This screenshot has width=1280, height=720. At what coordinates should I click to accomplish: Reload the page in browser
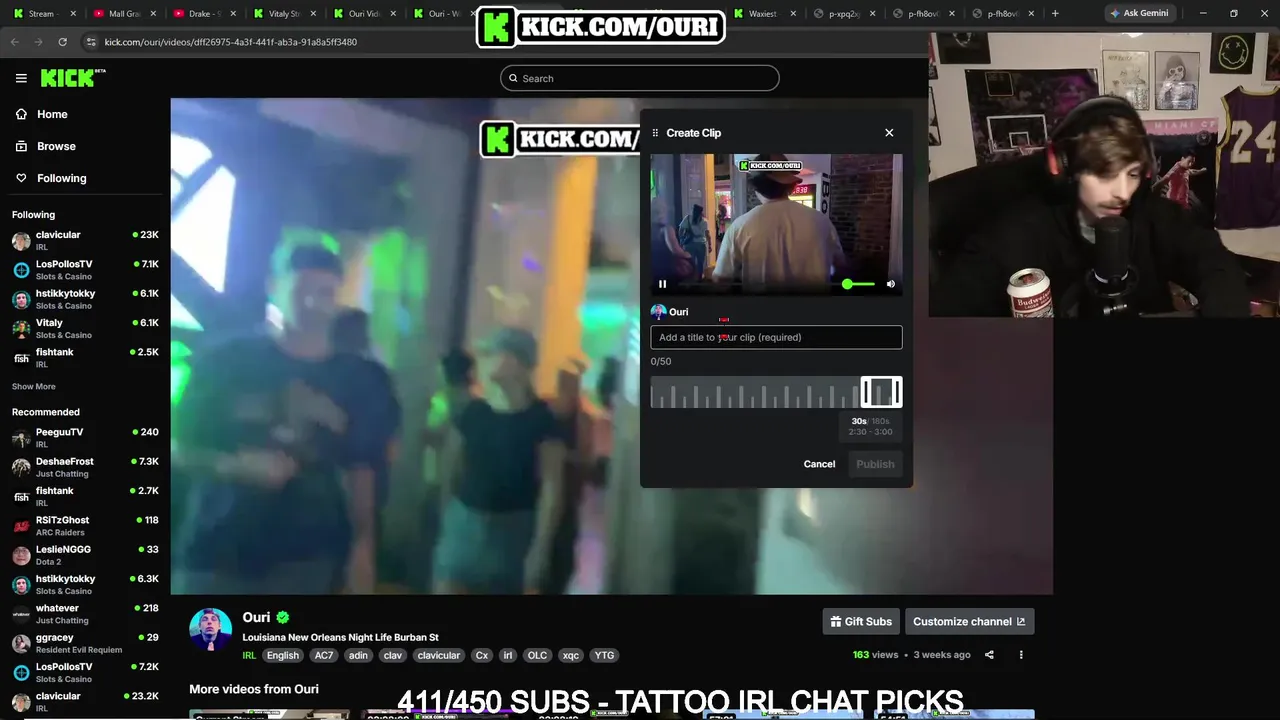pos(62,42)
